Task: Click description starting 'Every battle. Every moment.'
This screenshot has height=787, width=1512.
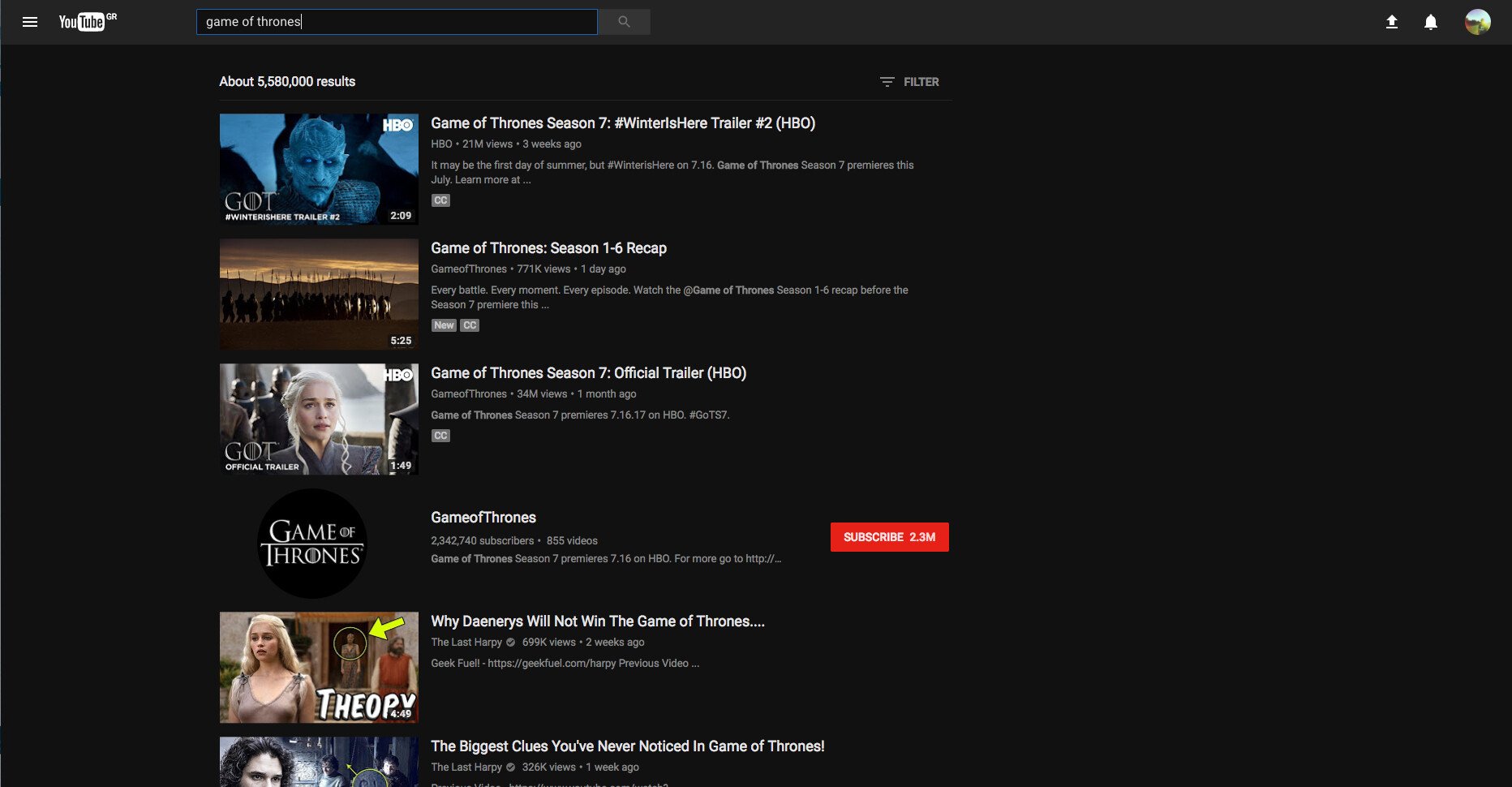Action: tap(669, 298)
